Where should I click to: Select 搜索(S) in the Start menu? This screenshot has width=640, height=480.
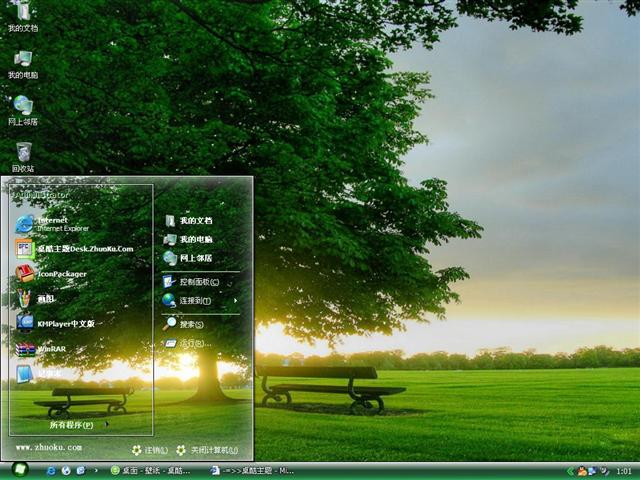190,324
